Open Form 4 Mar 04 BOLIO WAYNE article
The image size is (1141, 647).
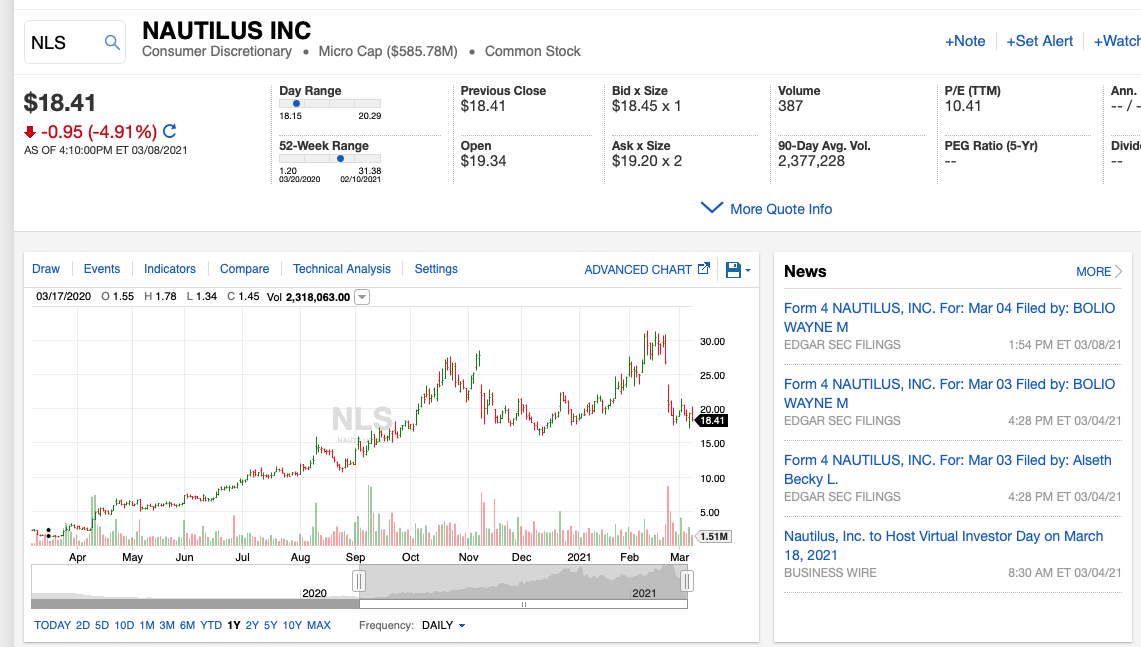pos(949,317)
